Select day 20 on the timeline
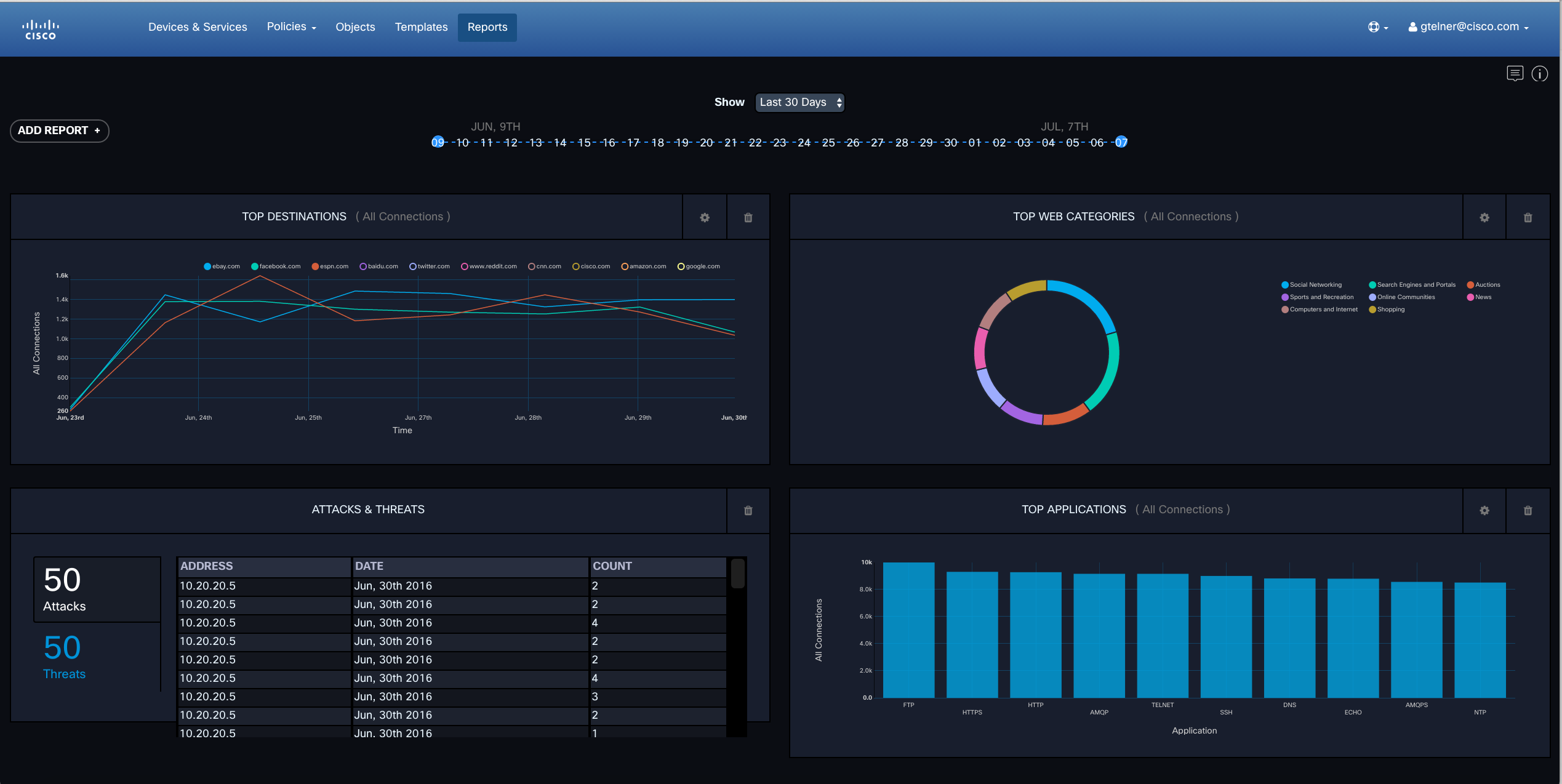Screen dimensions: 1562x784 706,143
